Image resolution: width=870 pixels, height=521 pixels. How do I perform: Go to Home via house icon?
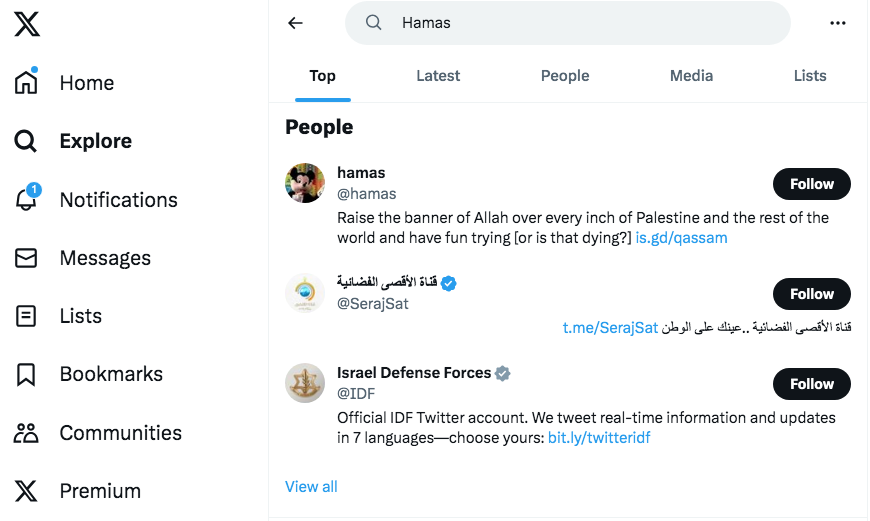coord(26,83)
